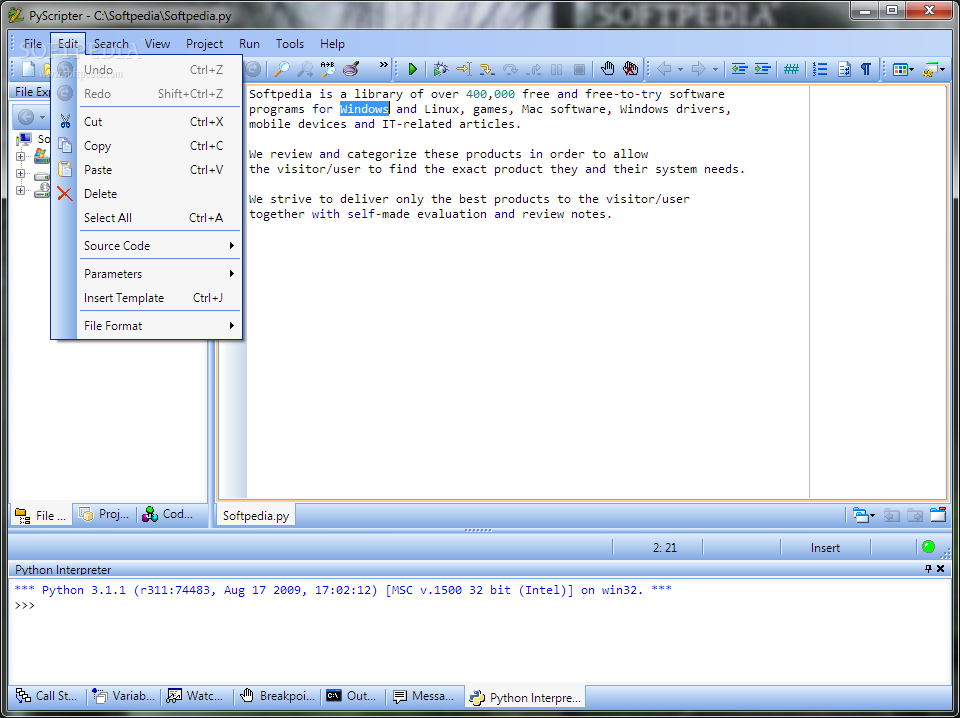The height and width of the screenshot is (718, 960).
Task: Expand toolbar overflow chevron
Action: [383, 64]
